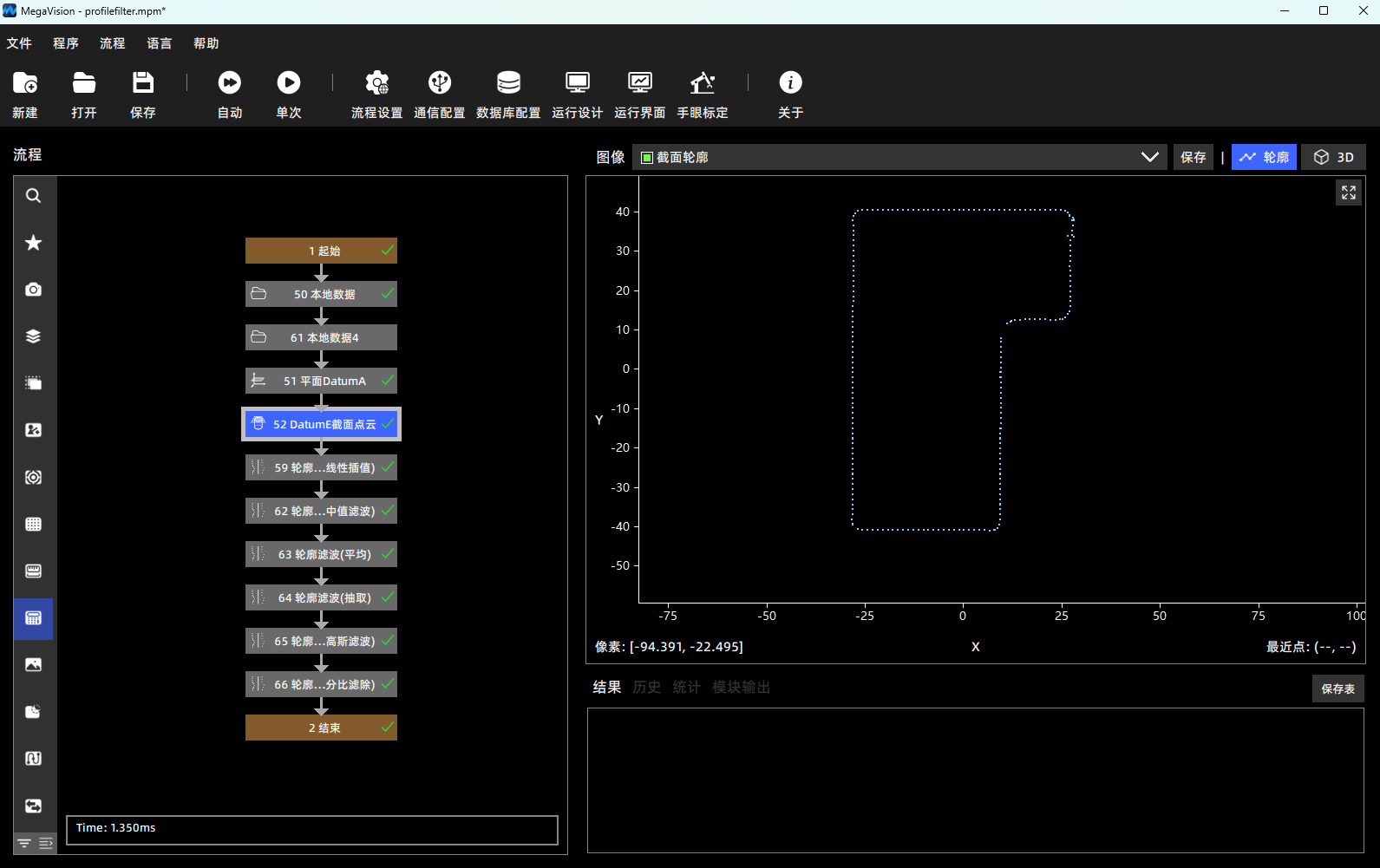Select node 52 DatumE截面点云
The width and height of the screenshot is (1380, 868).
(x=322, y=424)
